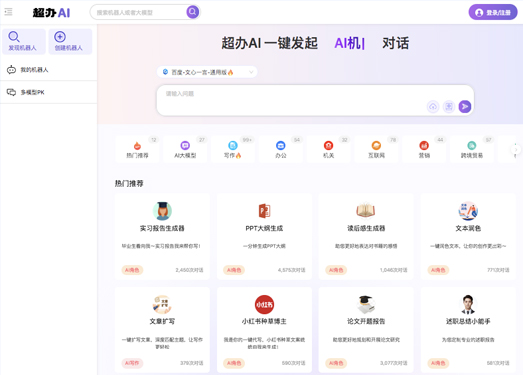Click the AI写作 tag on 文章扩写 card
Screen dimensions: 523x375
tap(132, 363)
